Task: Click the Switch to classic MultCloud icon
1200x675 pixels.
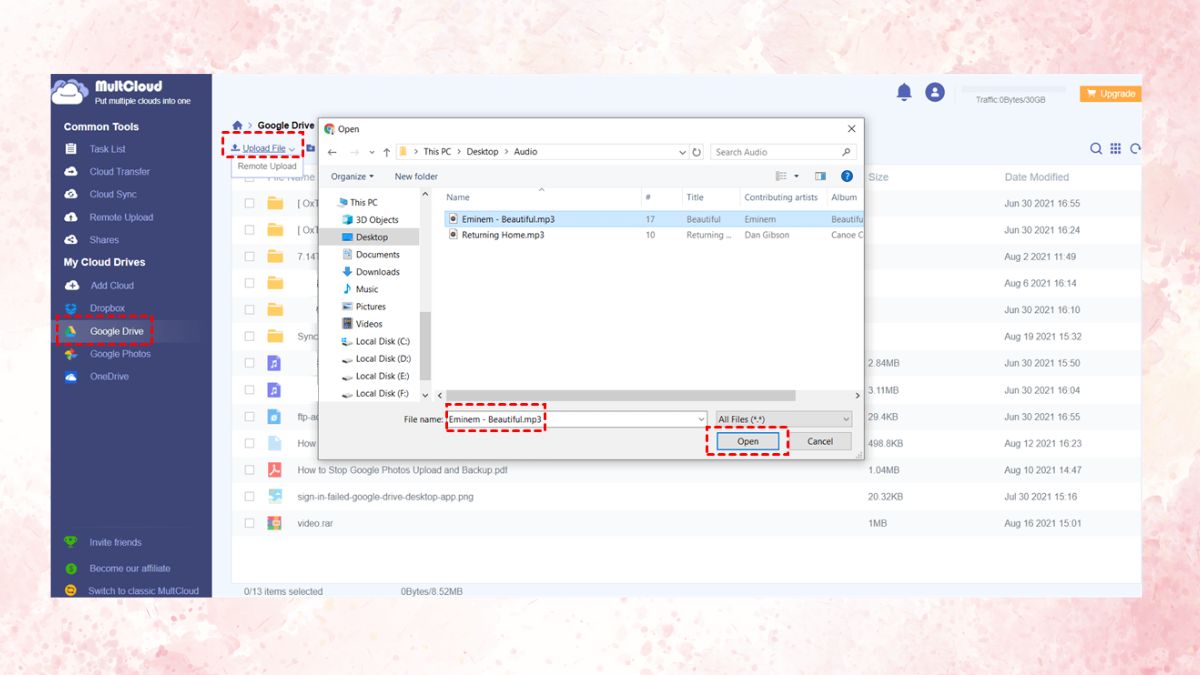Action: [x=71, y=591]
